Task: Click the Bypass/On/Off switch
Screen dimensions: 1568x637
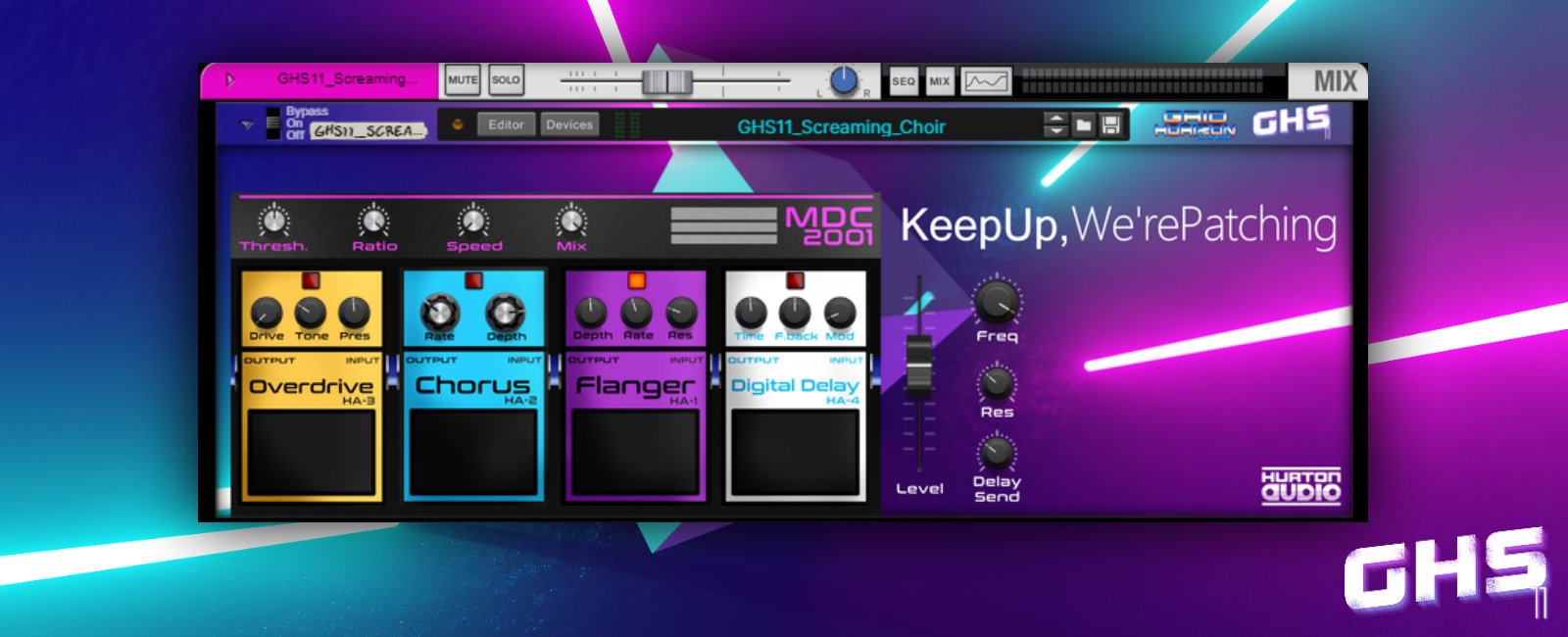Action: click(272, 124)
